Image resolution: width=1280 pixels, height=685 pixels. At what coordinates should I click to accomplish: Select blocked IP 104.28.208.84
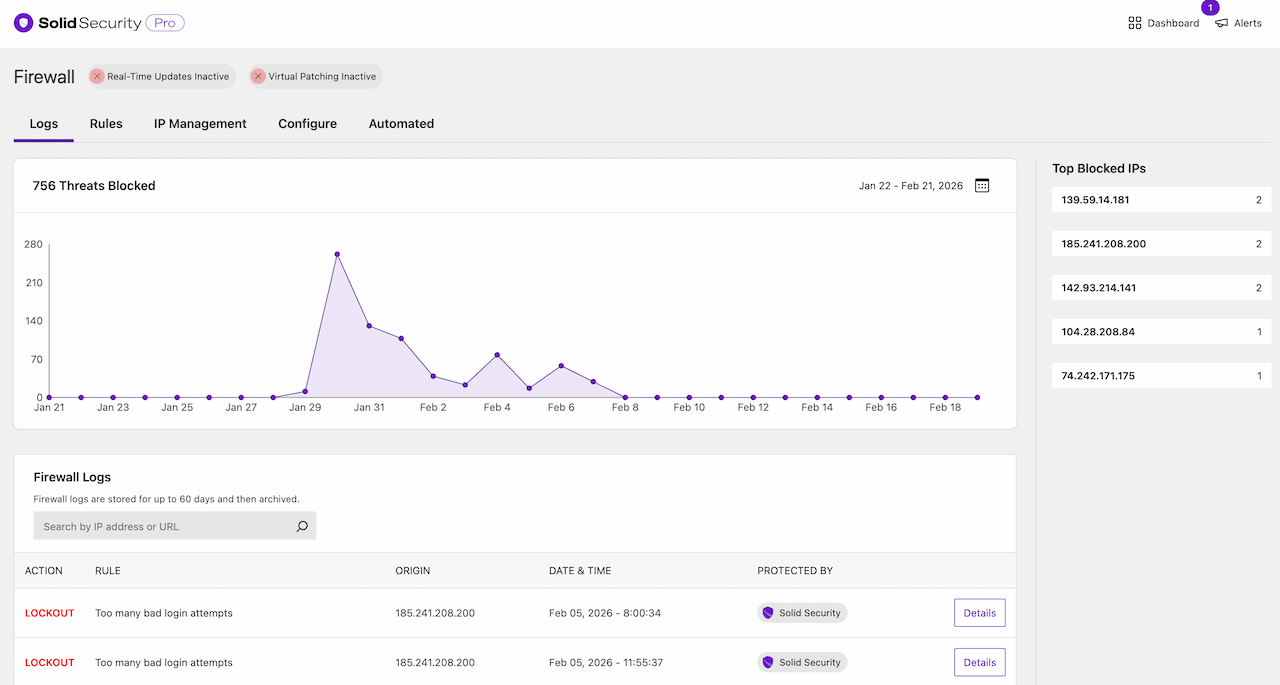[1161, 331]
